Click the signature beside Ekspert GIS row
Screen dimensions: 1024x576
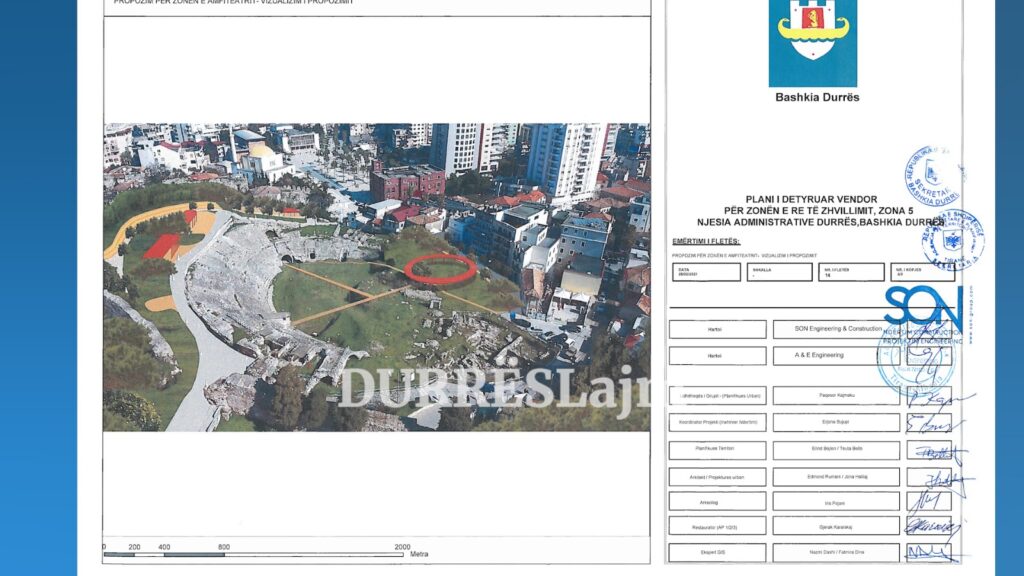coord(930,552)
